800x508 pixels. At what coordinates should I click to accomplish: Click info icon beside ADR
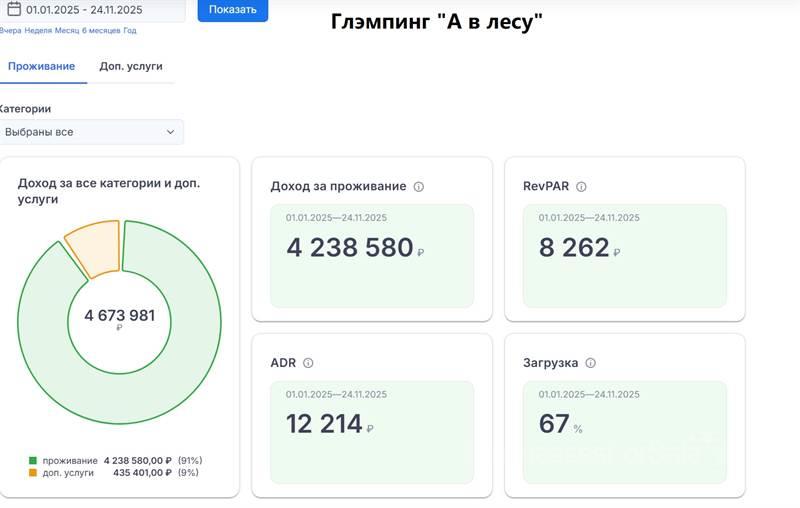[308, 363]
